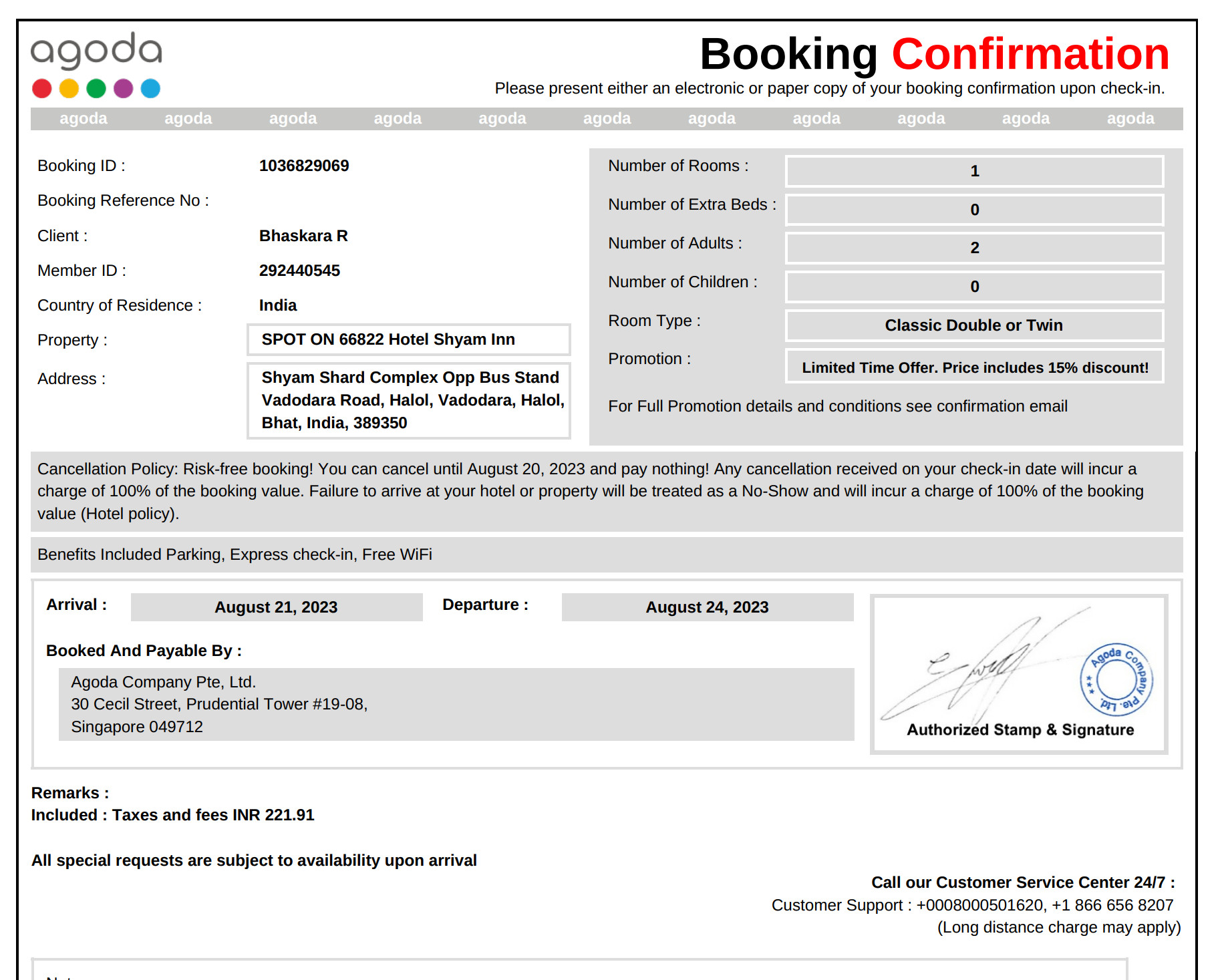Click the Number of Children value box
This screenshot has height=980, width=1216.
974,287
